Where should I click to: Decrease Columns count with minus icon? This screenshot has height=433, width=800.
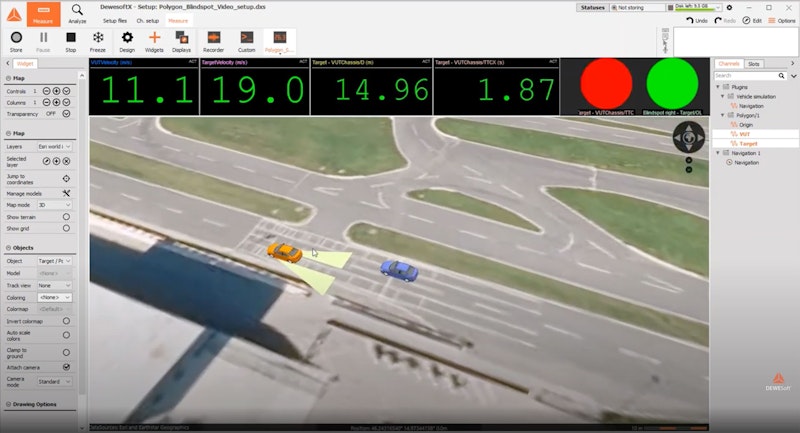click(46, 103)
